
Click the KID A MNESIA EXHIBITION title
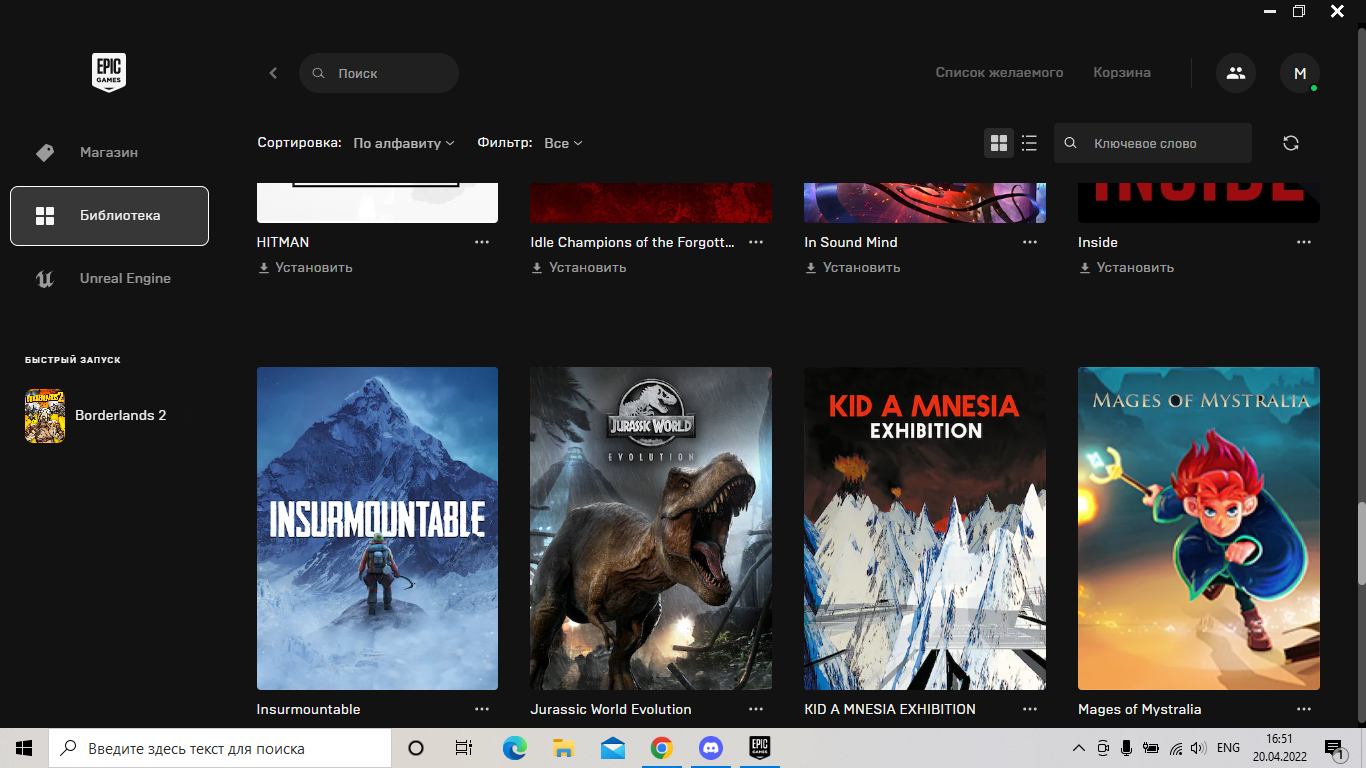tap(890, 709)
